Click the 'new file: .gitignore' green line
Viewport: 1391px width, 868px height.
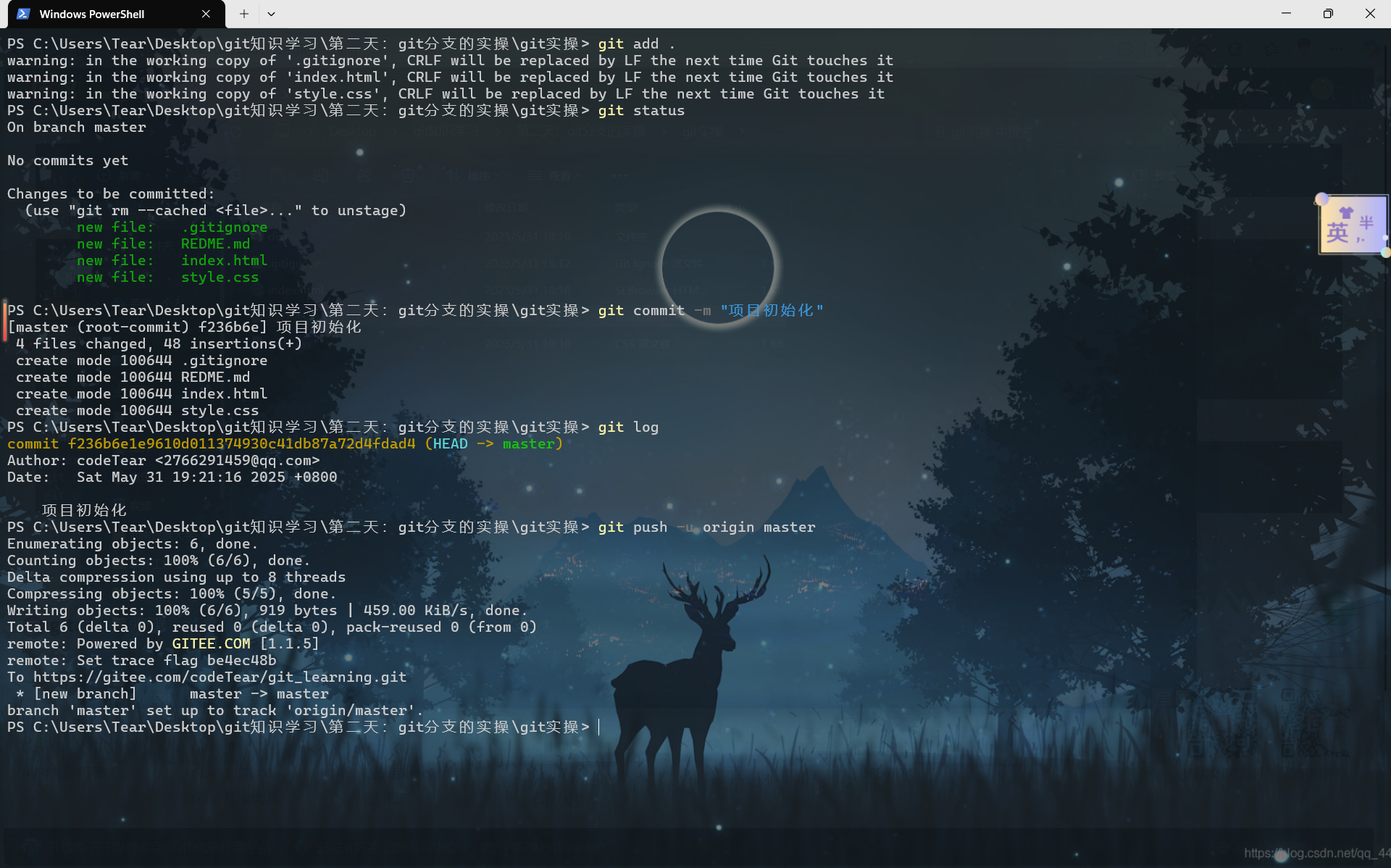(172, 227)
